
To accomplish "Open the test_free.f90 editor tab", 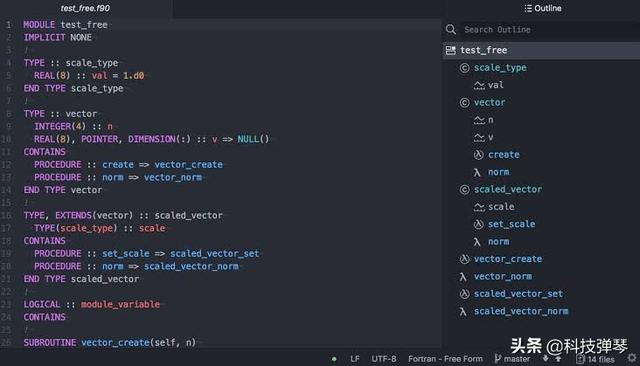I will [85, 8].
